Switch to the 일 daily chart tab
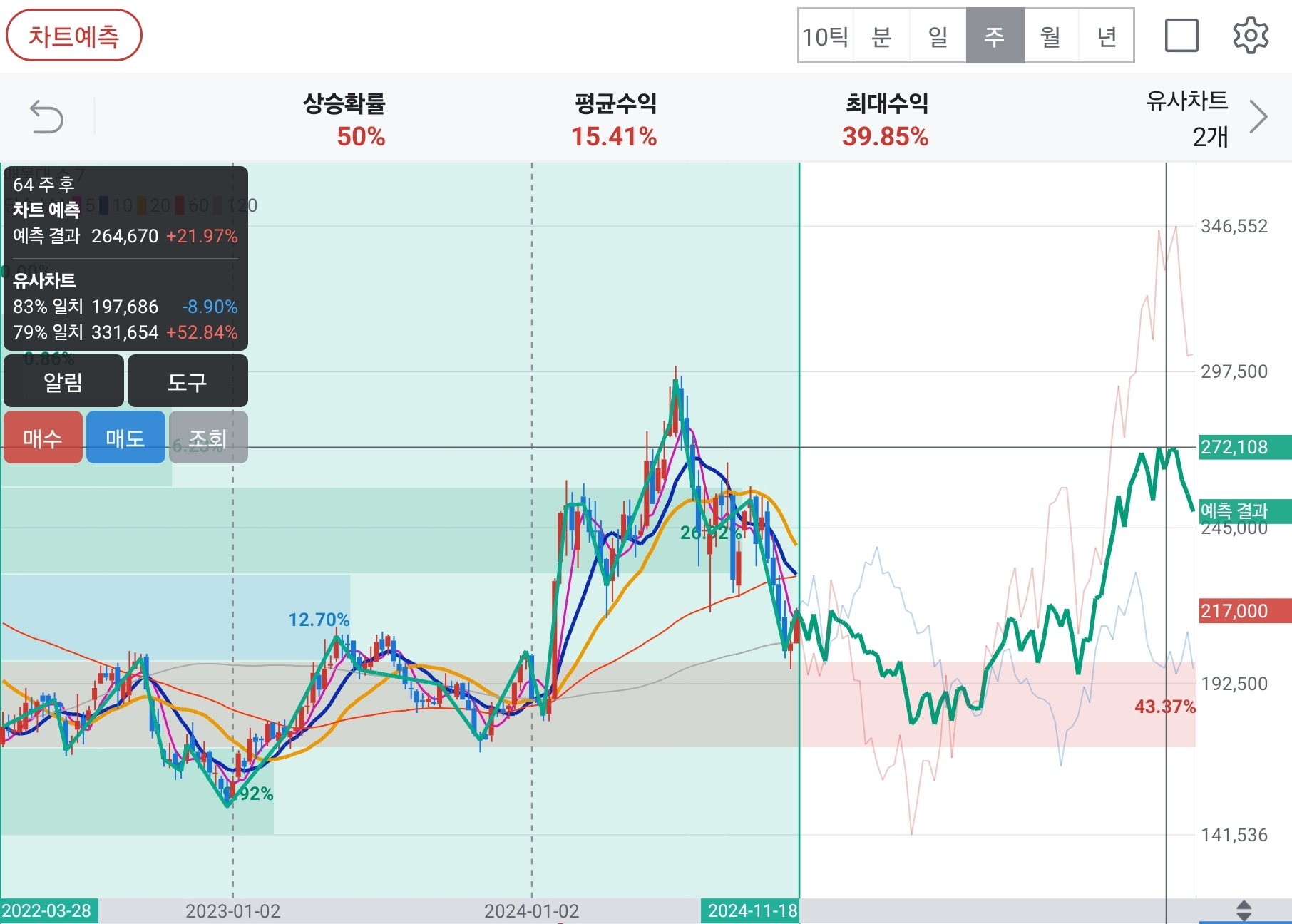This screenshot has width=1292, height=924. (938, 36)
